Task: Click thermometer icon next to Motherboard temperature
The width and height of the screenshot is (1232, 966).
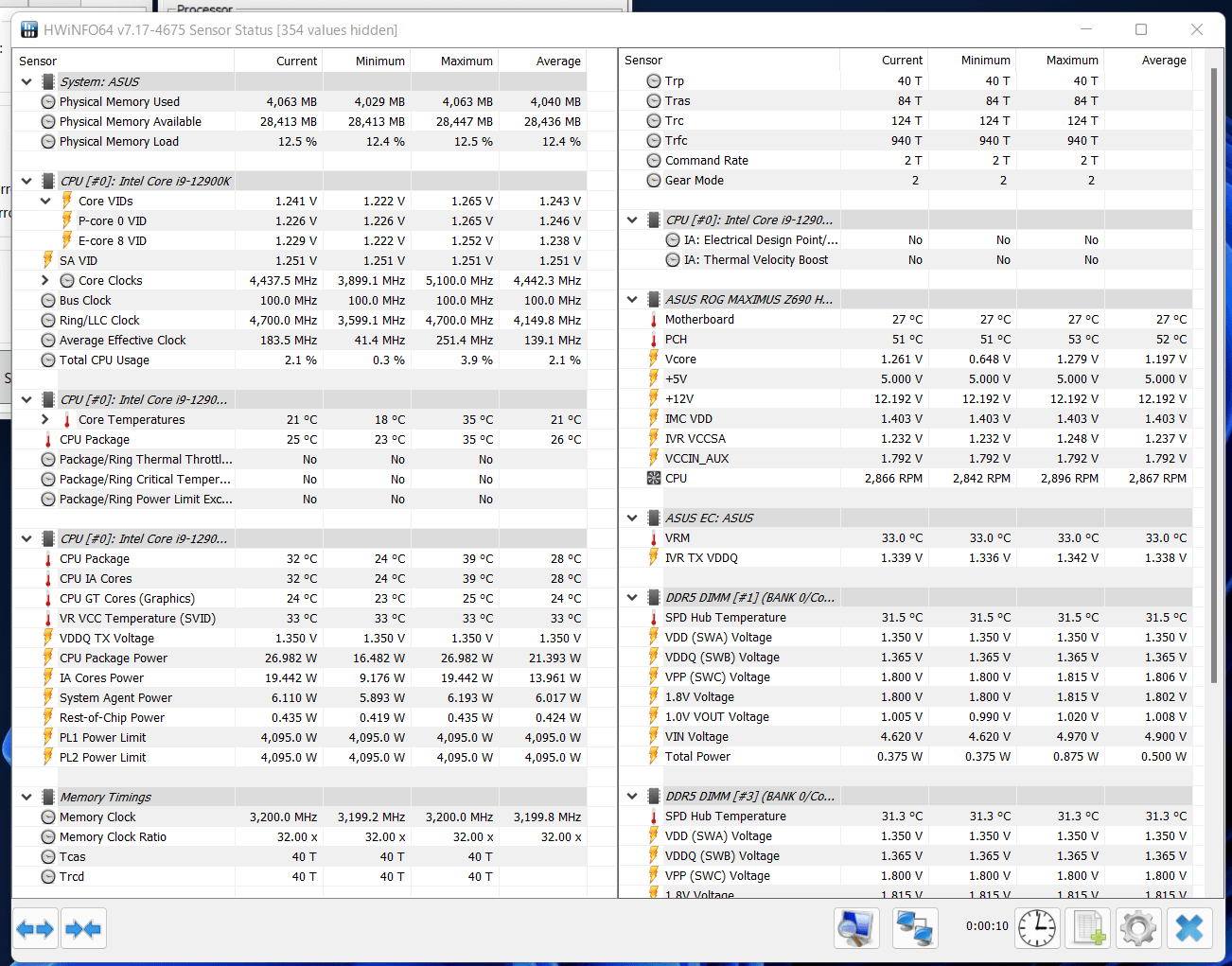Action: pyautogui.click(x=654, y=319)
